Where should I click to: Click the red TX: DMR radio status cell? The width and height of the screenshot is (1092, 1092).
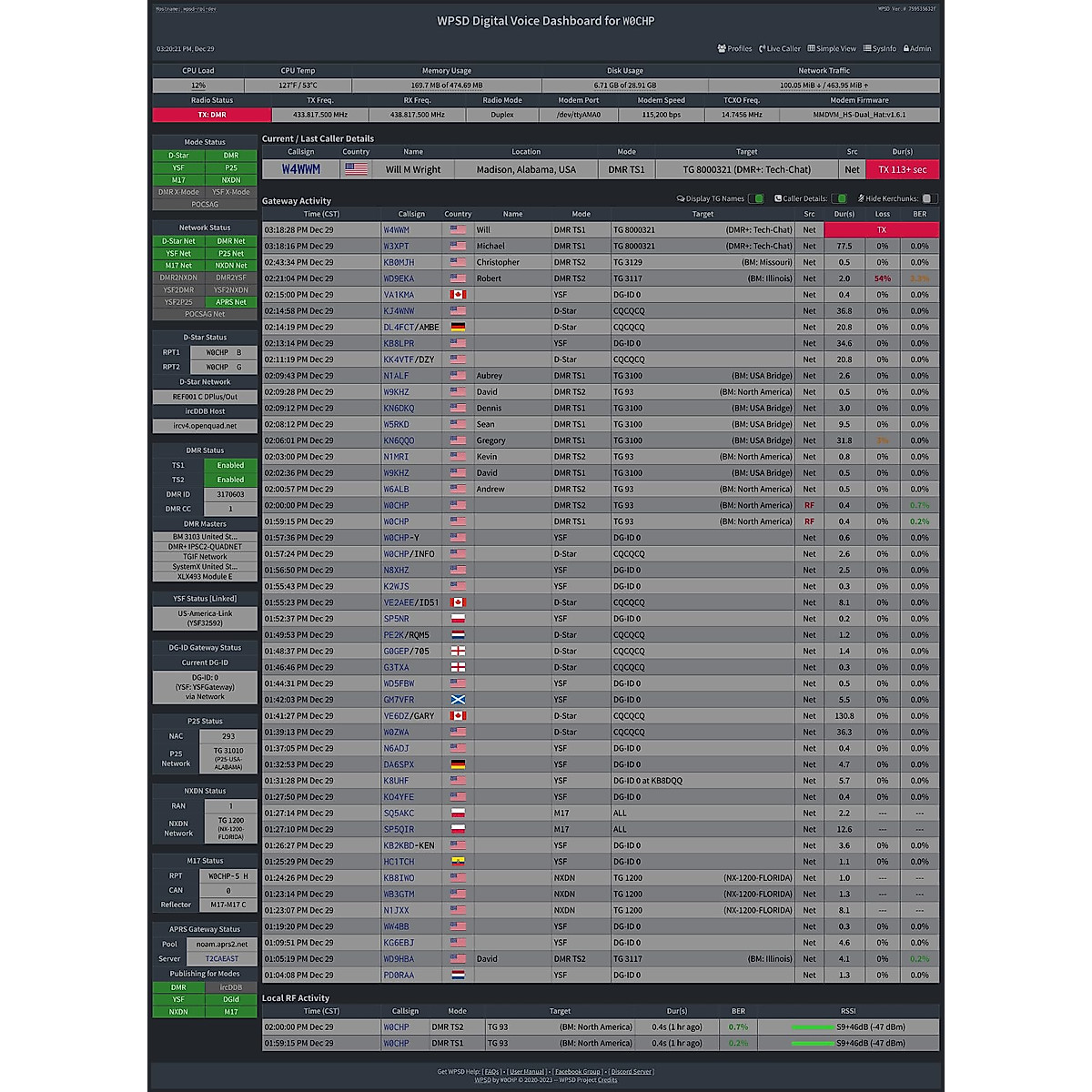tap(212, 115)
